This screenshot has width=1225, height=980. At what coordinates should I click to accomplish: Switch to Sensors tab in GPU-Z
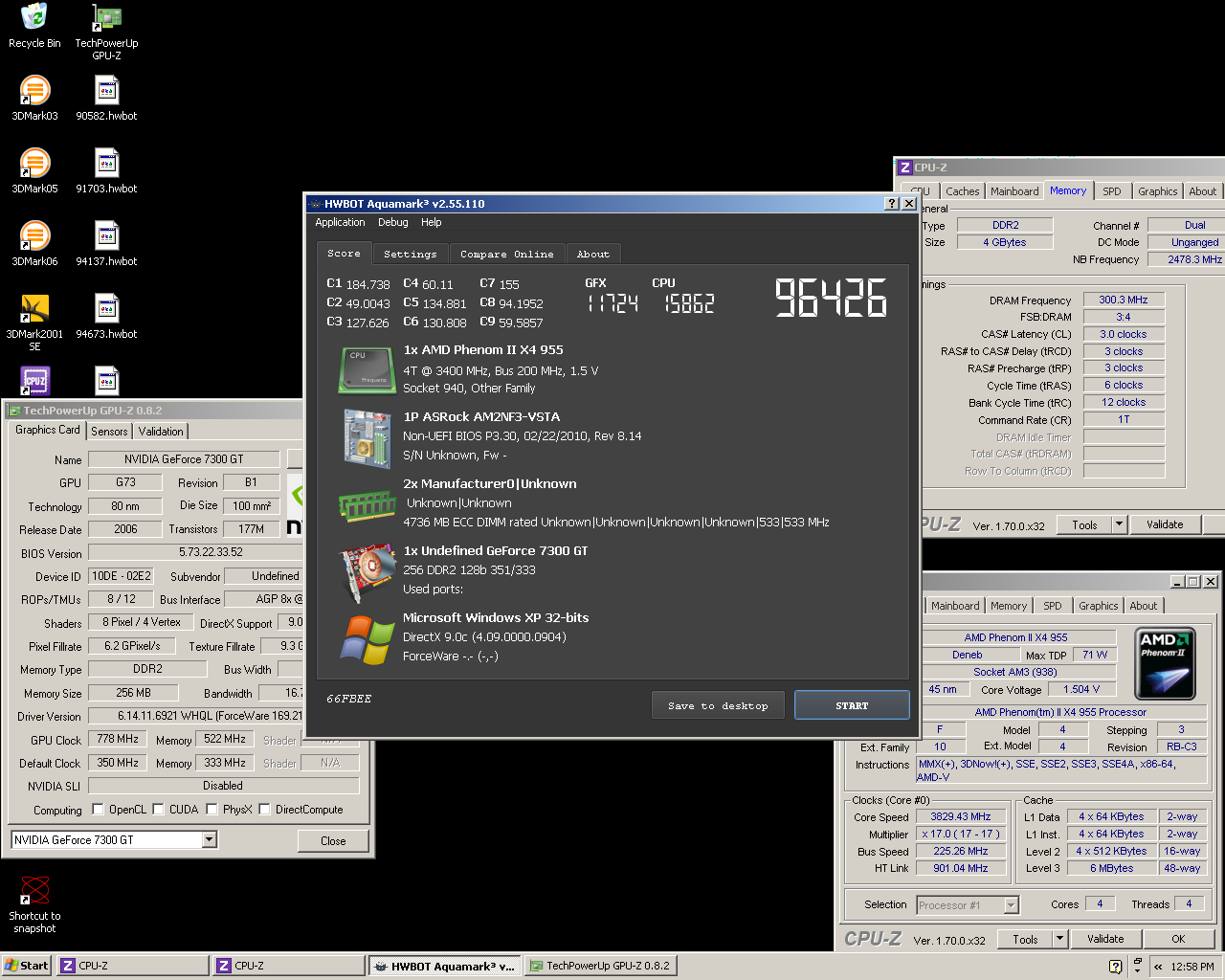[109, 432]
